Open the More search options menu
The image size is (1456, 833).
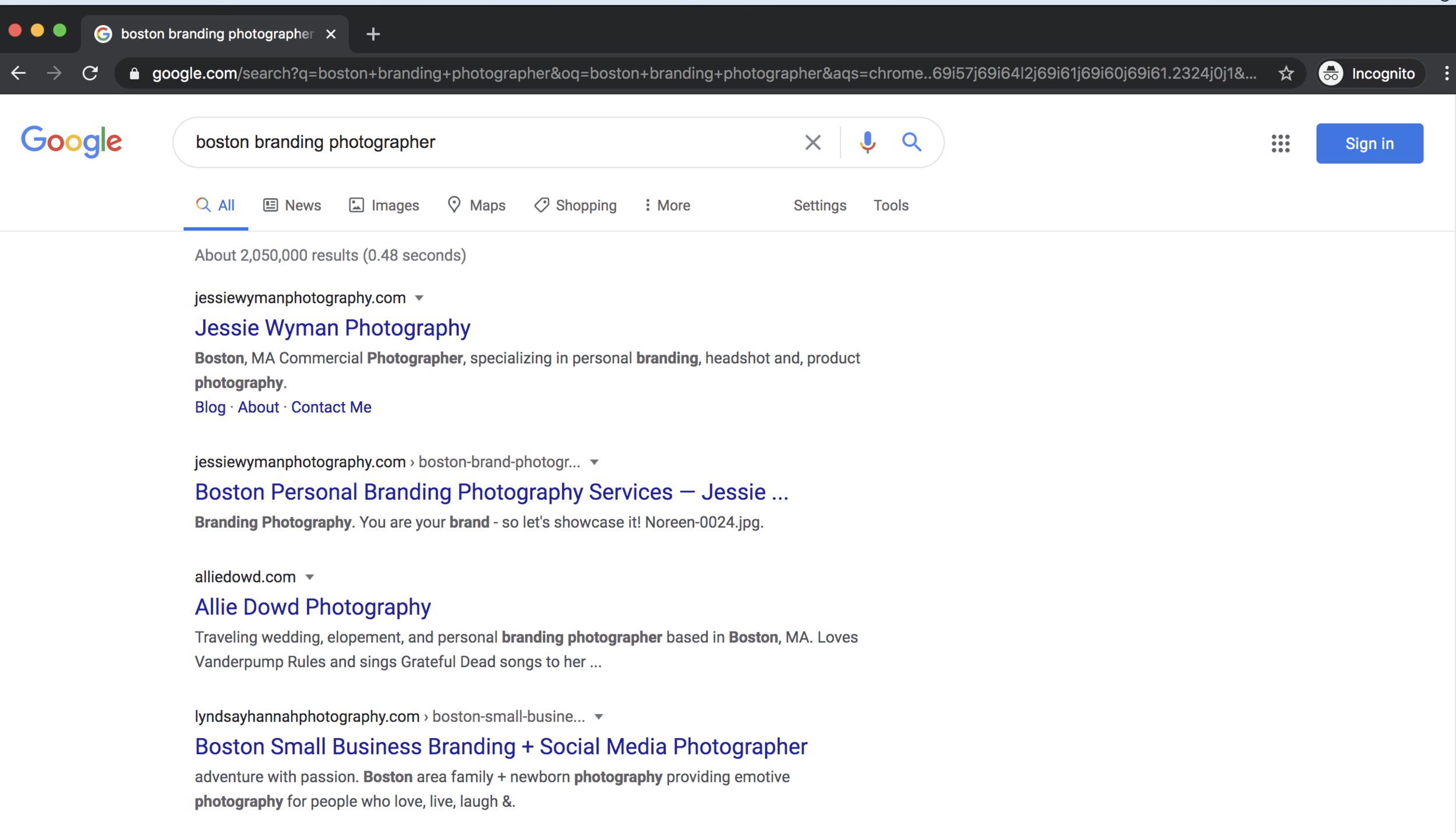[x=667, y=206]
